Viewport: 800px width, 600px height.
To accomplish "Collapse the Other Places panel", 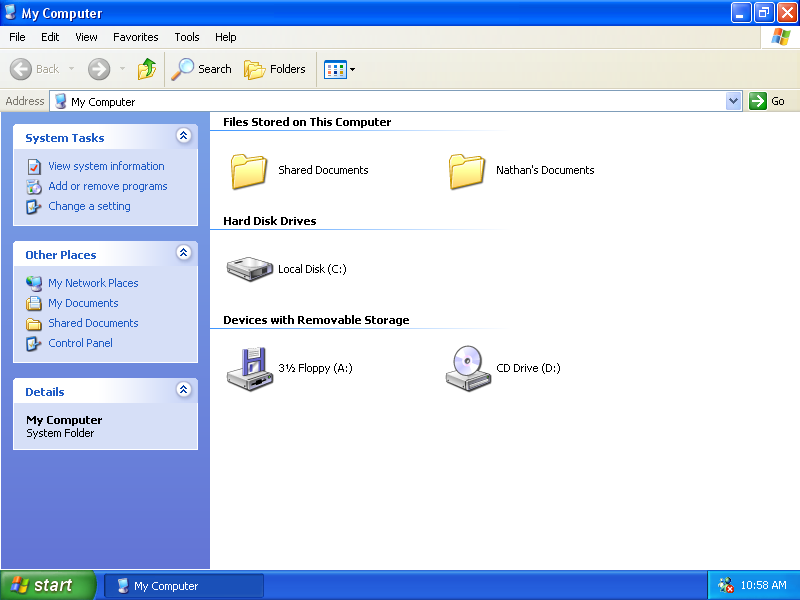I will [x=183, y=253].
